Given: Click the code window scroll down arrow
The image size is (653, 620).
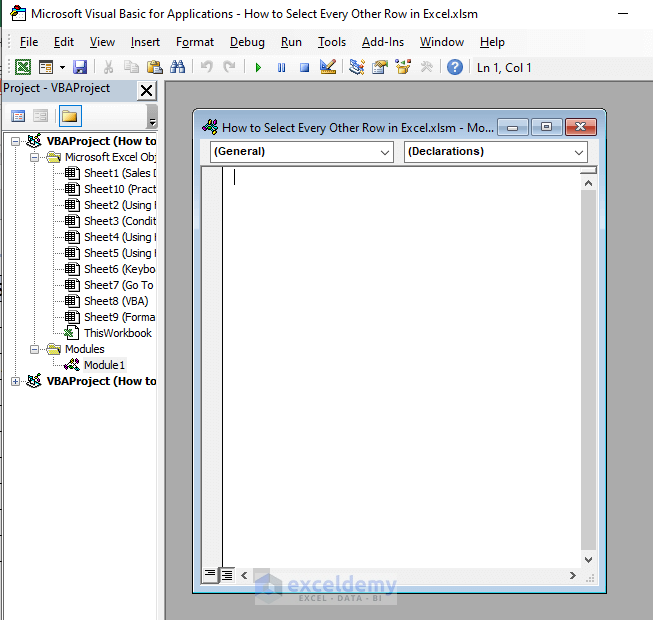Looking at the screenshot, I should pos(588,560).
